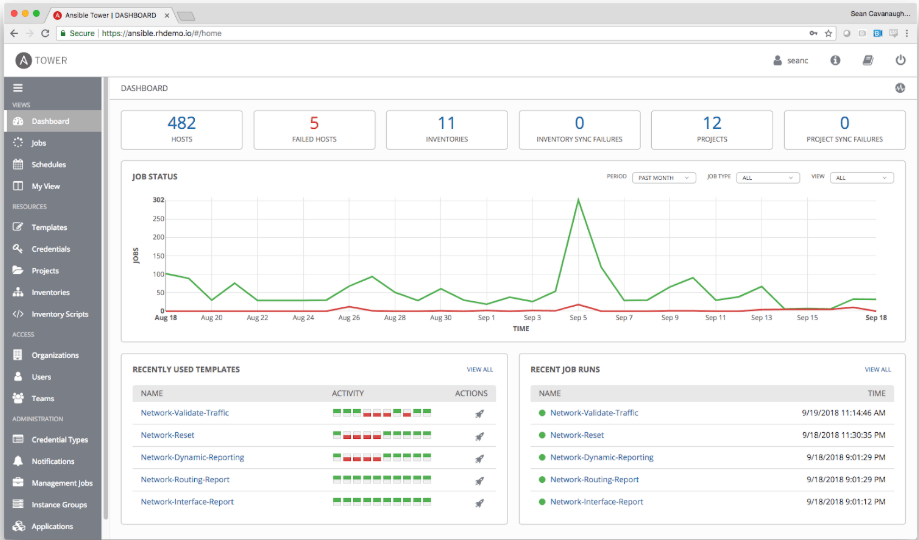Open Templates from the sidebar
The height and width of the screenshot is (540, 919).
click(x=49, y=228)
